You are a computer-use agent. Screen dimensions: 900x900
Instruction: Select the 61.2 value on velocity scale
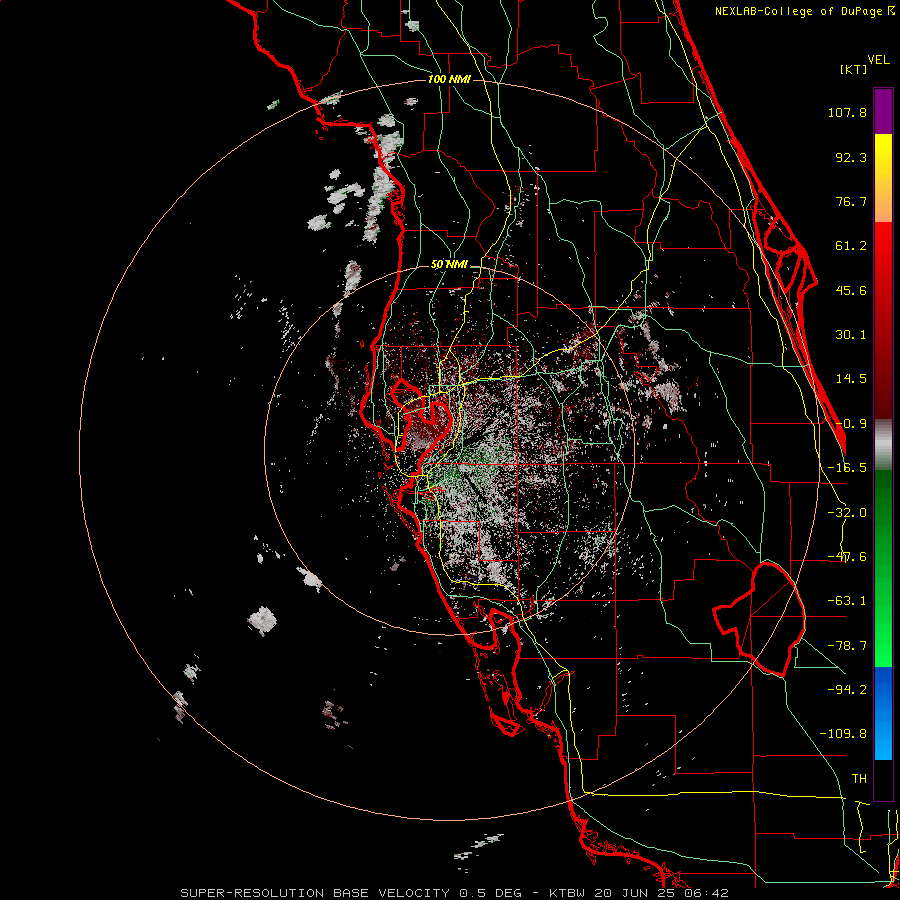click(851, 246)
